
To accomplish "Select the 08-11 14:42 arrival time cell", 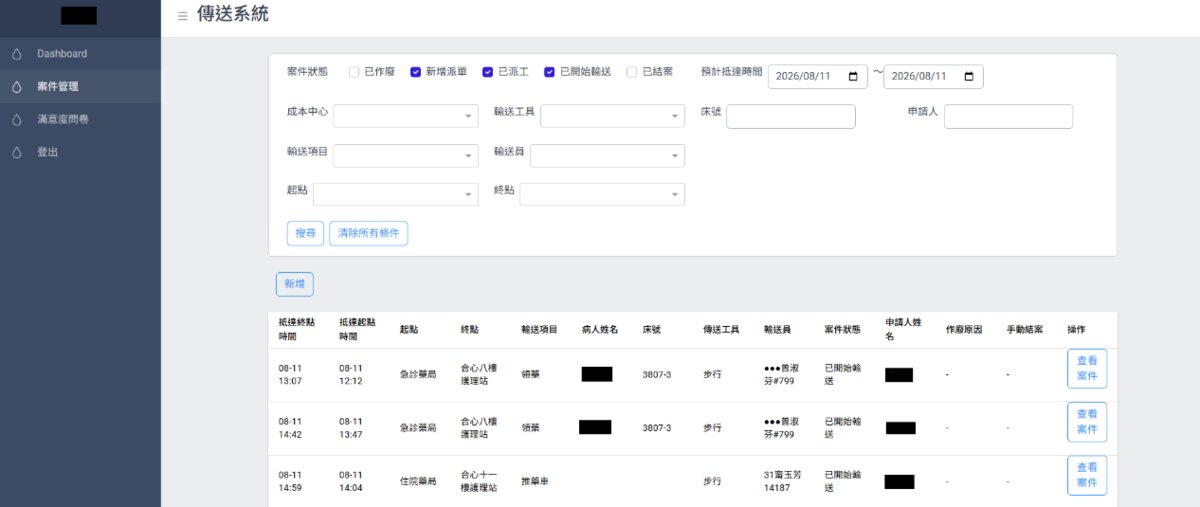I will (292, 427).
